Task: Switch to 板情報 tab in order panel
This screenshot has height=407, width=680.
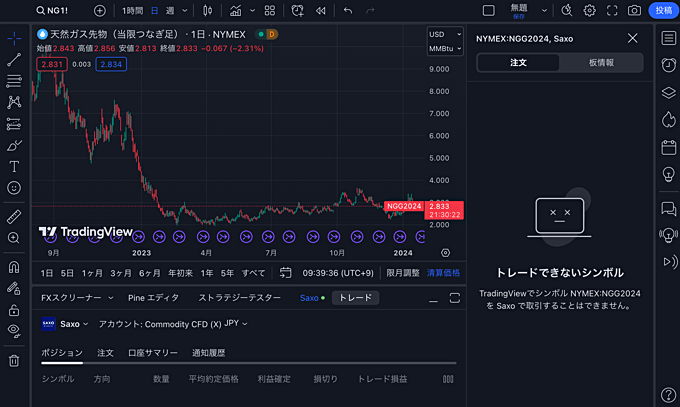Action: coord(601,63)
